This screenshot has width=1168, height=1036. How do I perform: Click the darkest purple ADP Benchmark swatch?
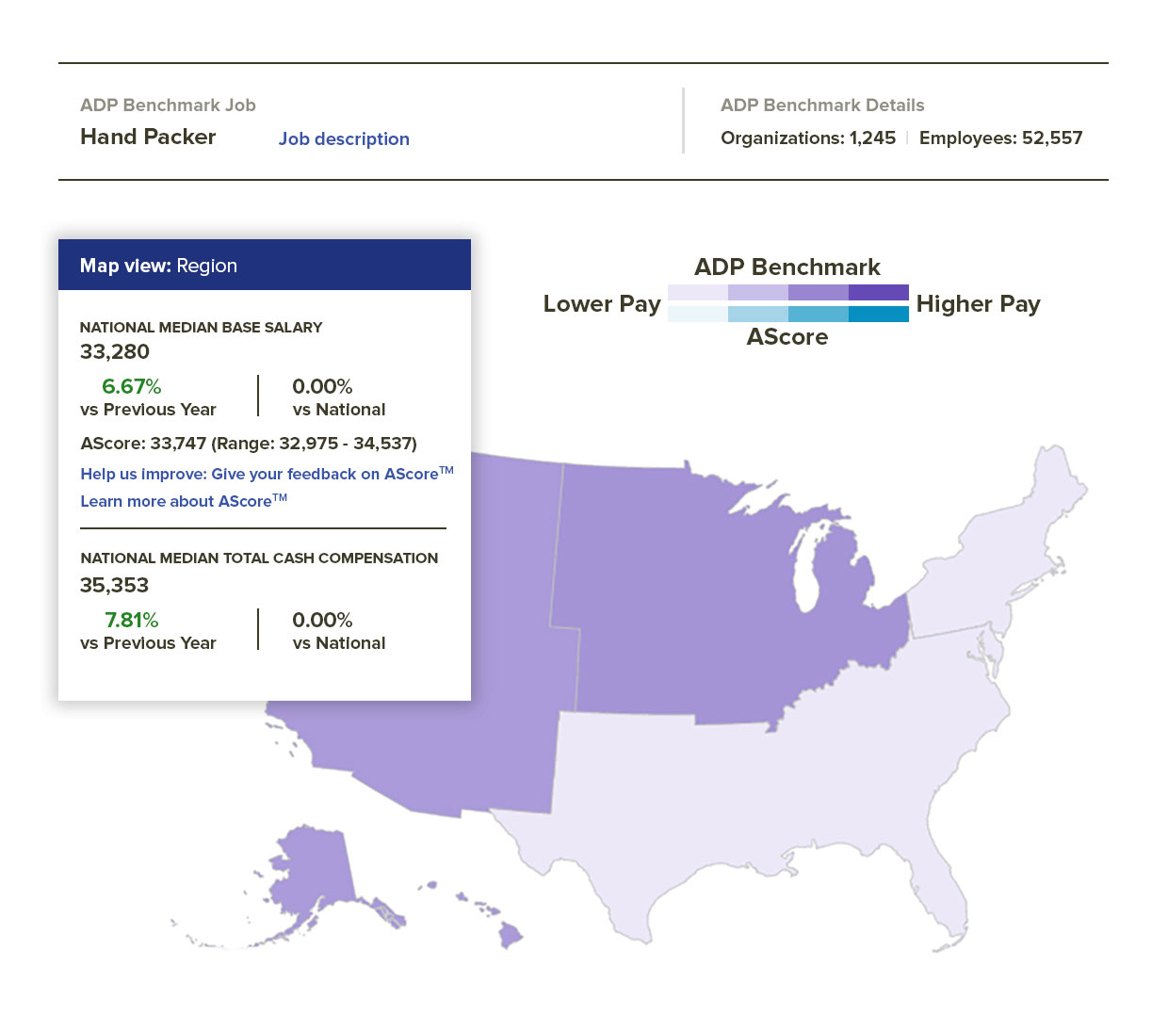[x=878, y=292]
